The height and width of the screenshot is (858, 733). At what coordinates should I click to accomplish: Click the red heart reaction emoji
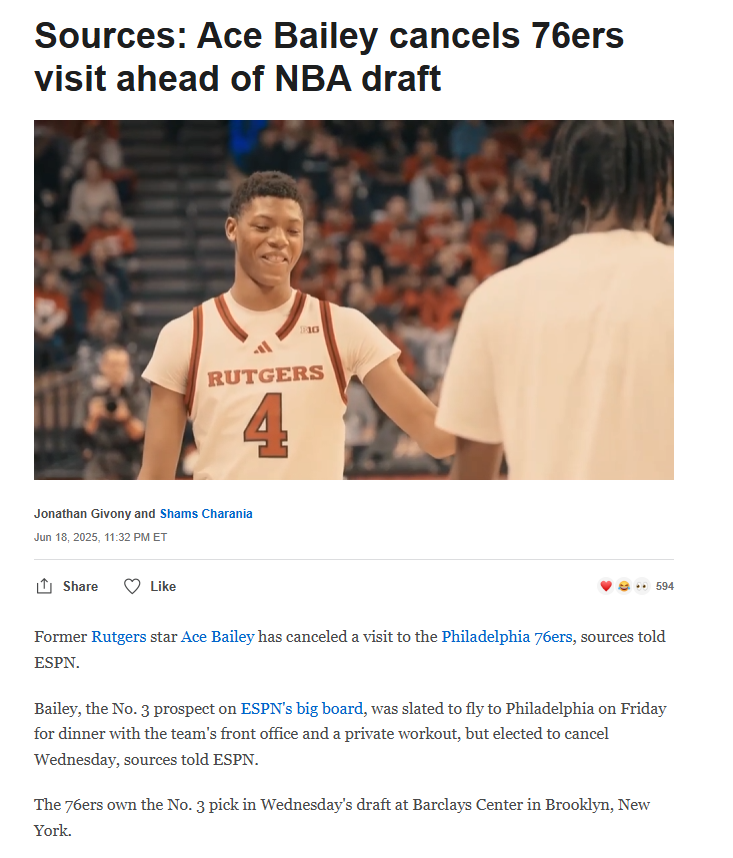coord(606,586)
